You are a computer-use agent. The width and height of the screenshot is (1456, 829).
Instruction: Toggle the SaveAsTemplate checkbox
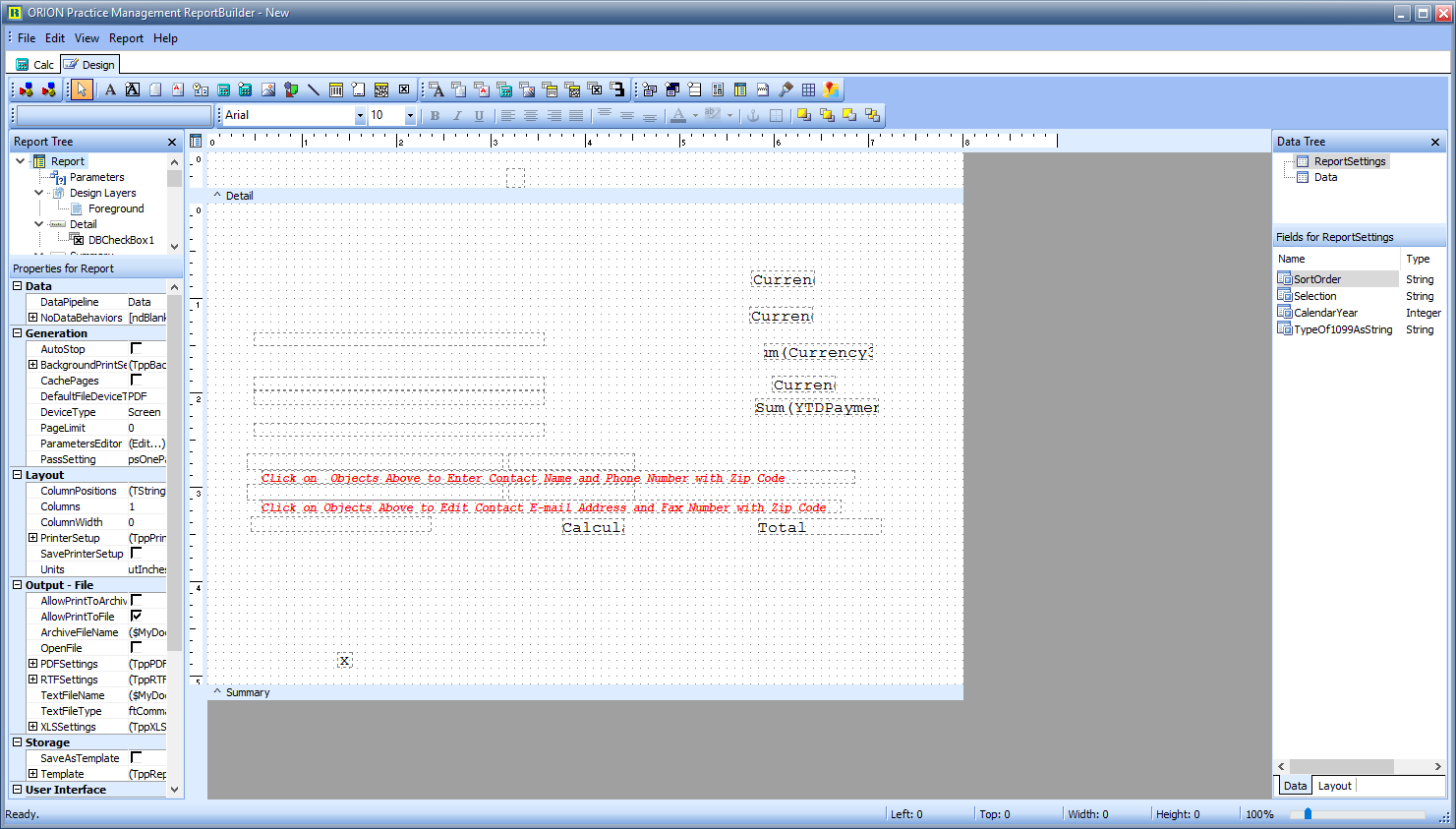pos(136,757)
